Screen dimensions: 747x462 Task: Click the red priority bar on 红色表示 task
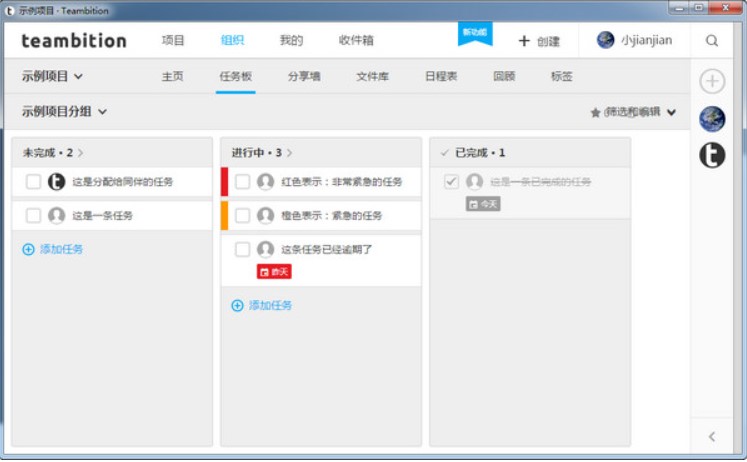point(224,181)
